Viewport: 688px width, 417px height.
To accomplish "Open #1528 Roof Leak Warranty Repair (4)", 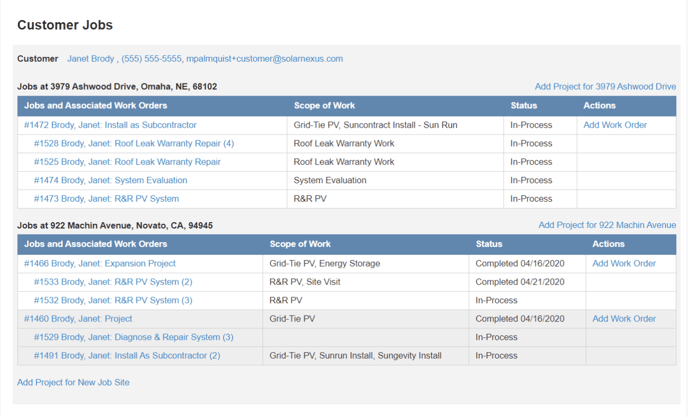I will [x=133, y=143].
